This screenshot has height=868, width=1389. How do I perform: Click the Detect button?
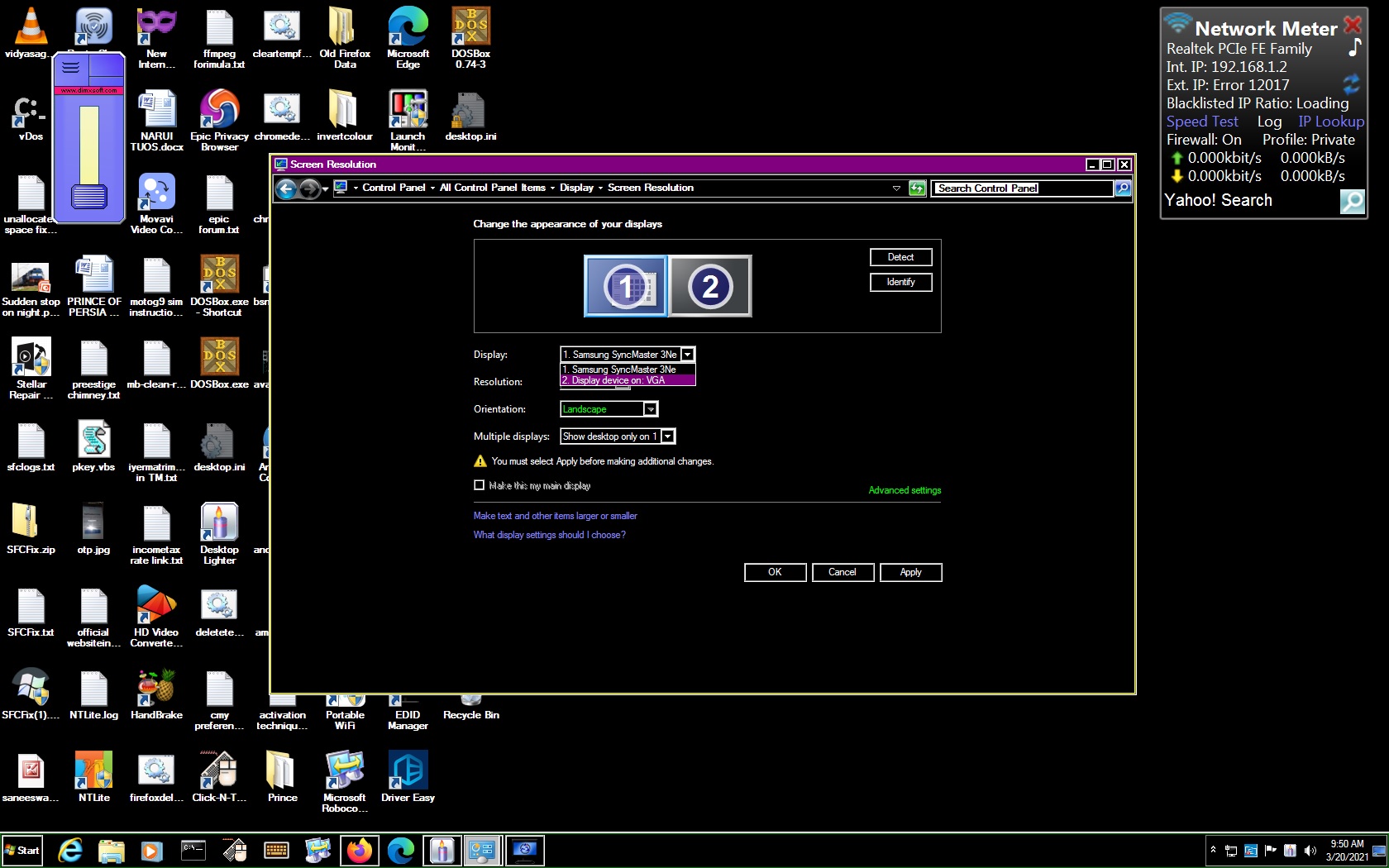(x=900, y=257)
